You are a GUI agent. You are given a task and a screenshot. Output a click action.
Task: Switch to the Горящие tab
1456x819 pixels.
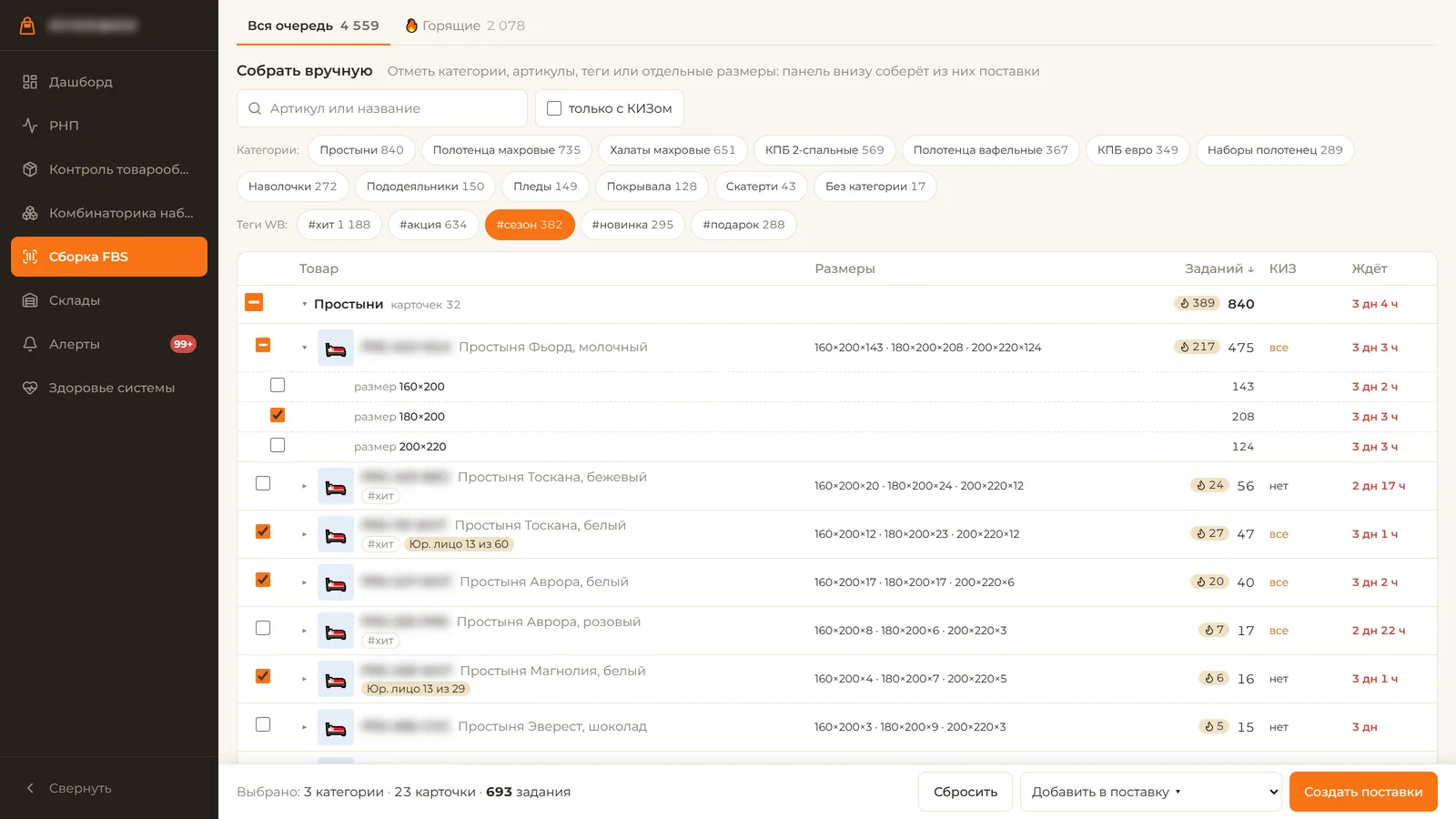[465, 25]
